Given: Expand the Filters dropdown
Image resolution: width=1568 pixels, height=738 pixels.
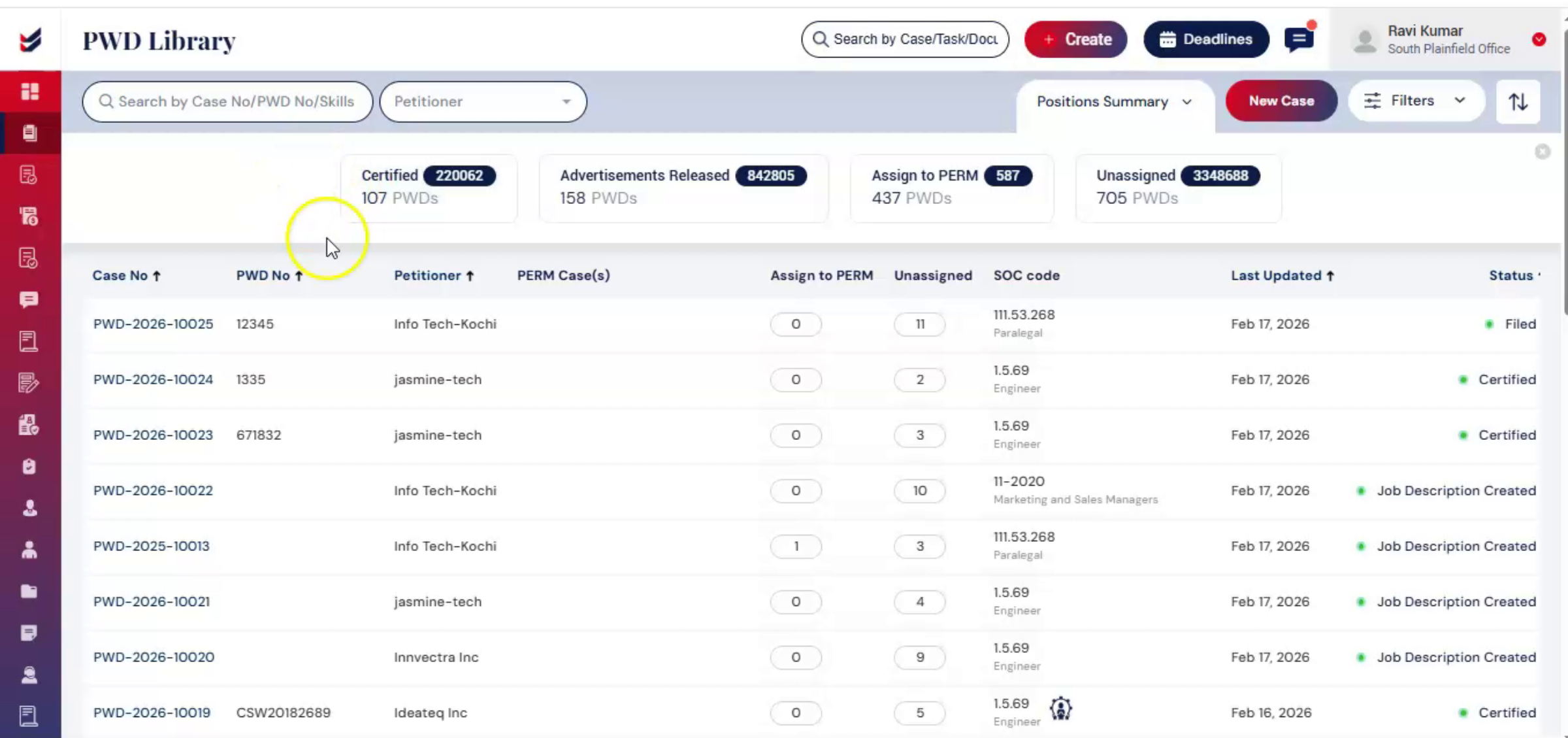Looking at the screenshot, I should click(x=1416, y=101).
